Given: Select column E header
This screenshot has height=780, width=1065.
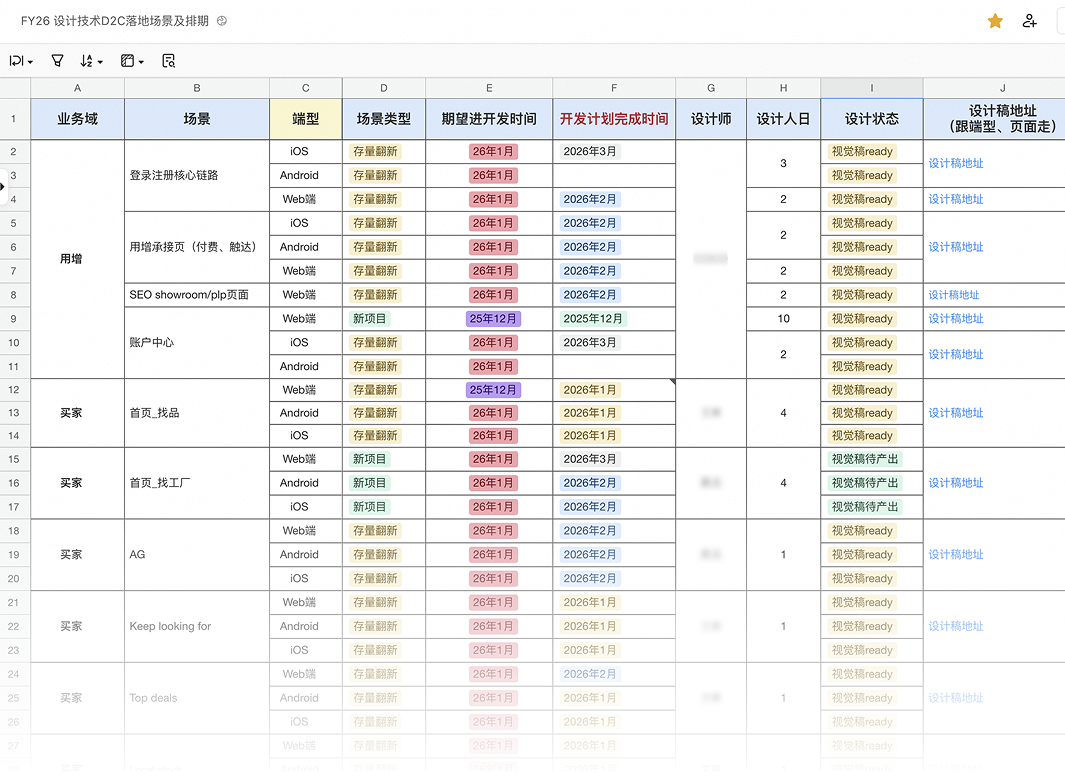Looking at the screenshot, I should point(489,88).
